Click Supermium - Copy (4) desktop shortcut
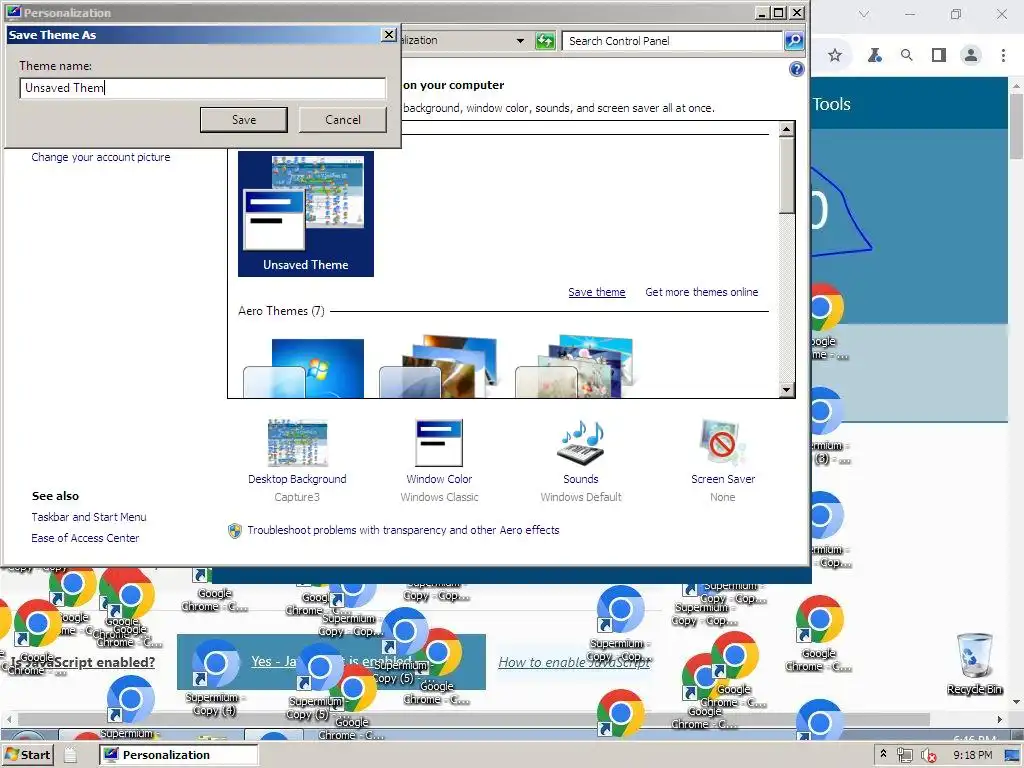Image resolution: width=1024 pixels, height=768 pixels. pyautogui.click(x=214, y=679)
